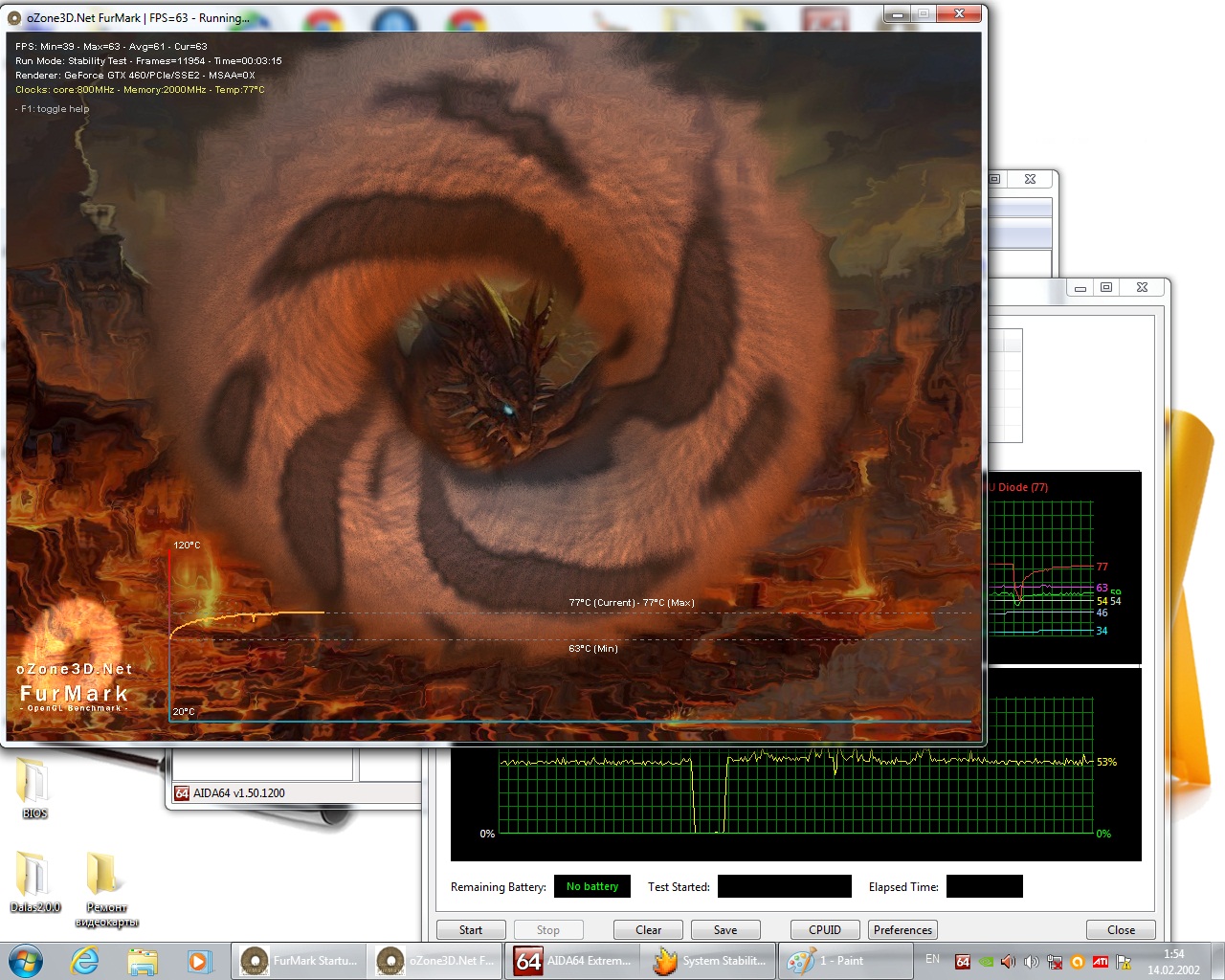Open the BIOS folder on the desktop
Image resolution: width=1225 pixels, height=980 pixels.
coord(34,787)
